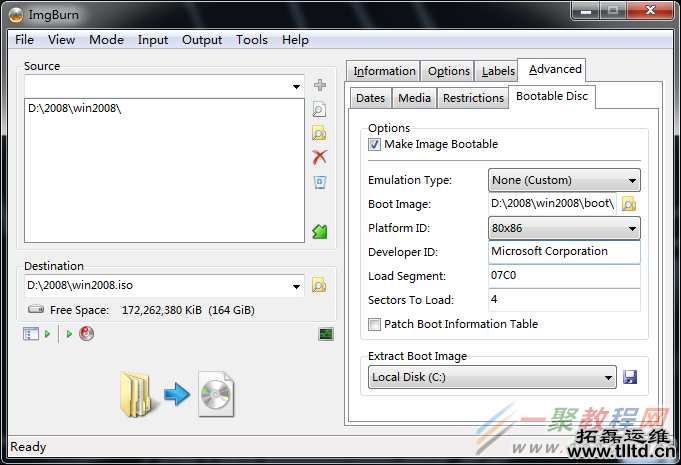Screen dimensions: 681x465
Task: Click the red disc icon
Action: pyautogui.click(x=86, y=333)
